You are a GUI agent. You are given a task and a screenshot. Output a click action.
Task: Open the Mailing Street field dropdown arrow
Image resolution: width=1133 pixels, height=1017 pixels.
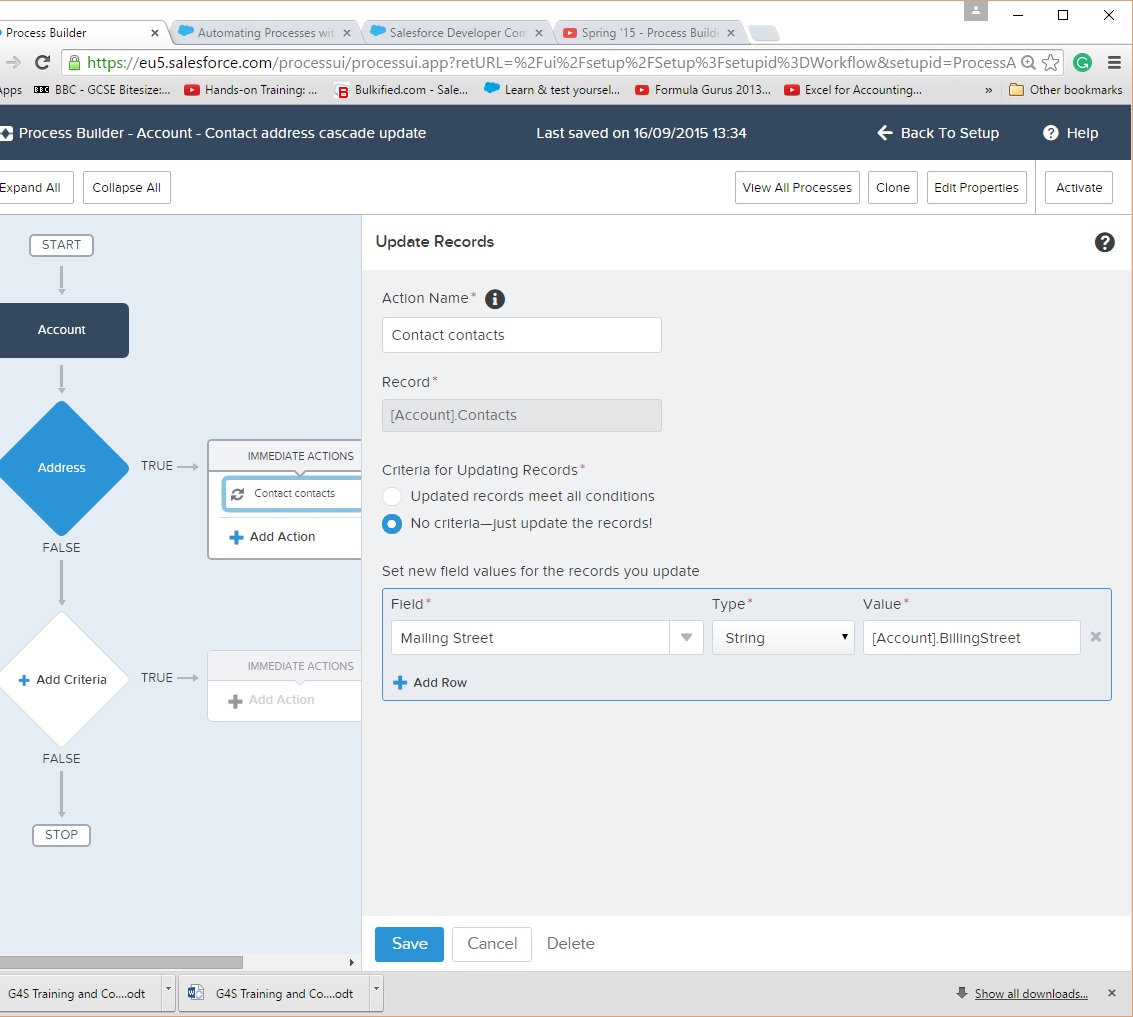[686, 638]
